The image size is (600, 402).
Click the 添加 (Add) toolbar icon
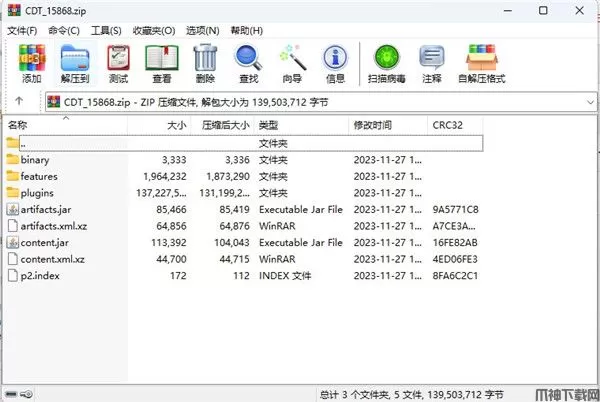[x=32, y=58]
